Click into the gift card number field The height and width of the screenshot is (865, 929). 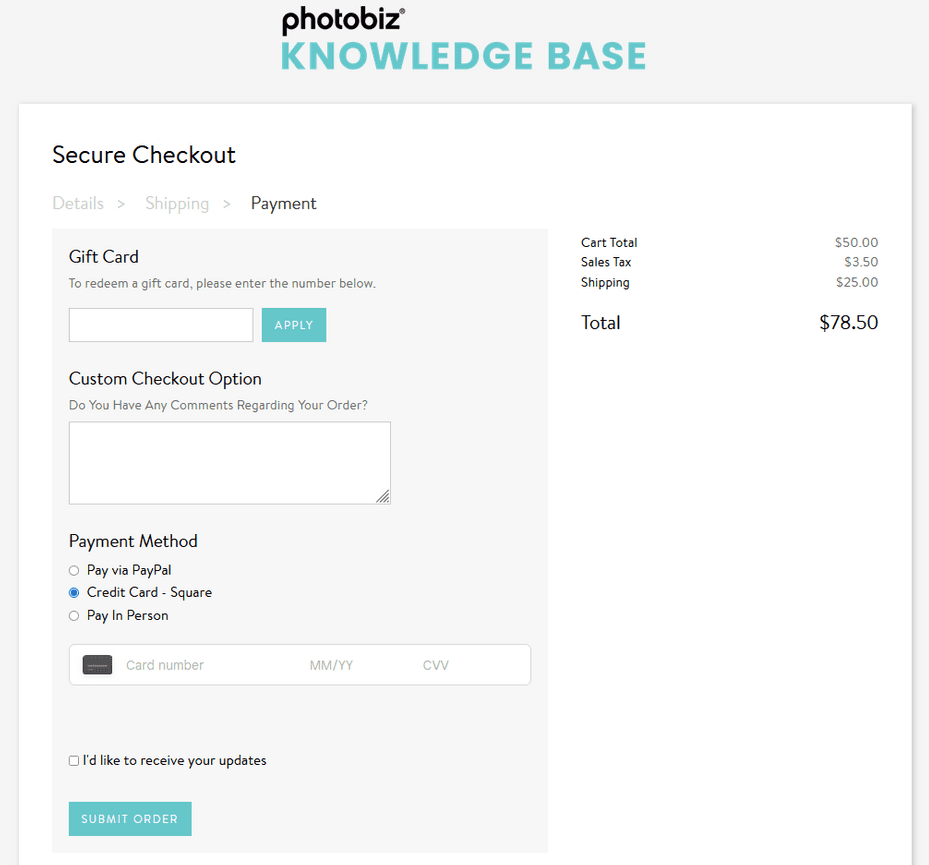[x=160, y=324]
